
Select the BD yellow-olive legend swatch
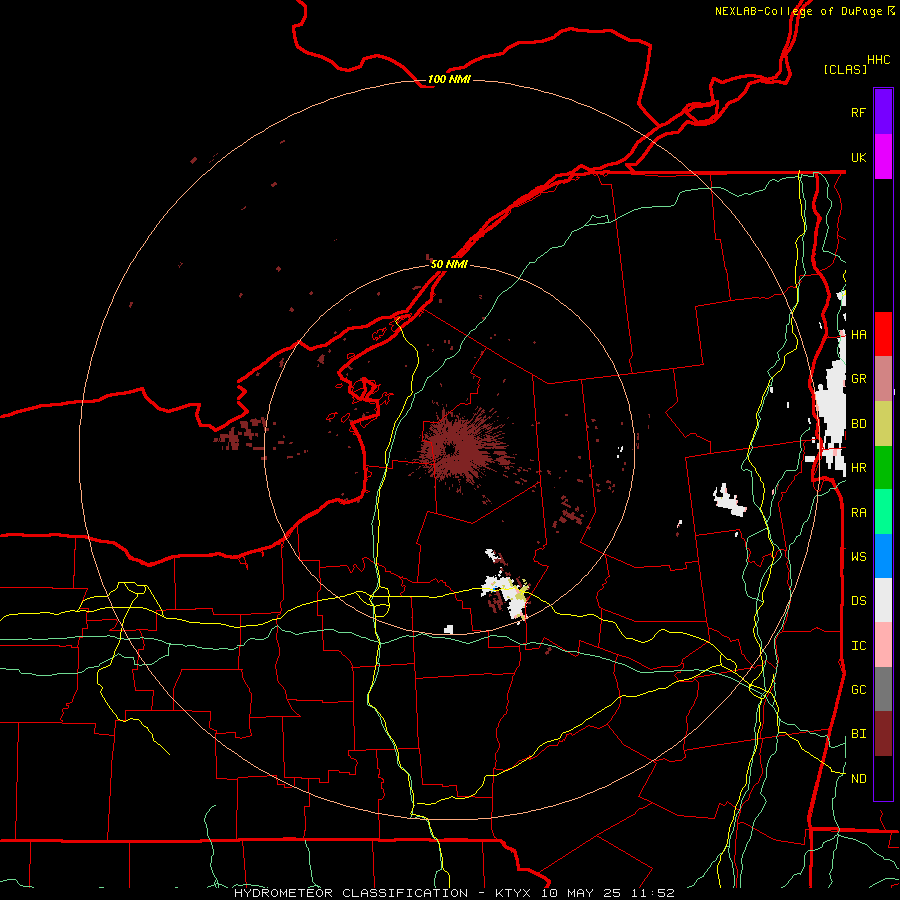(883, 423)
